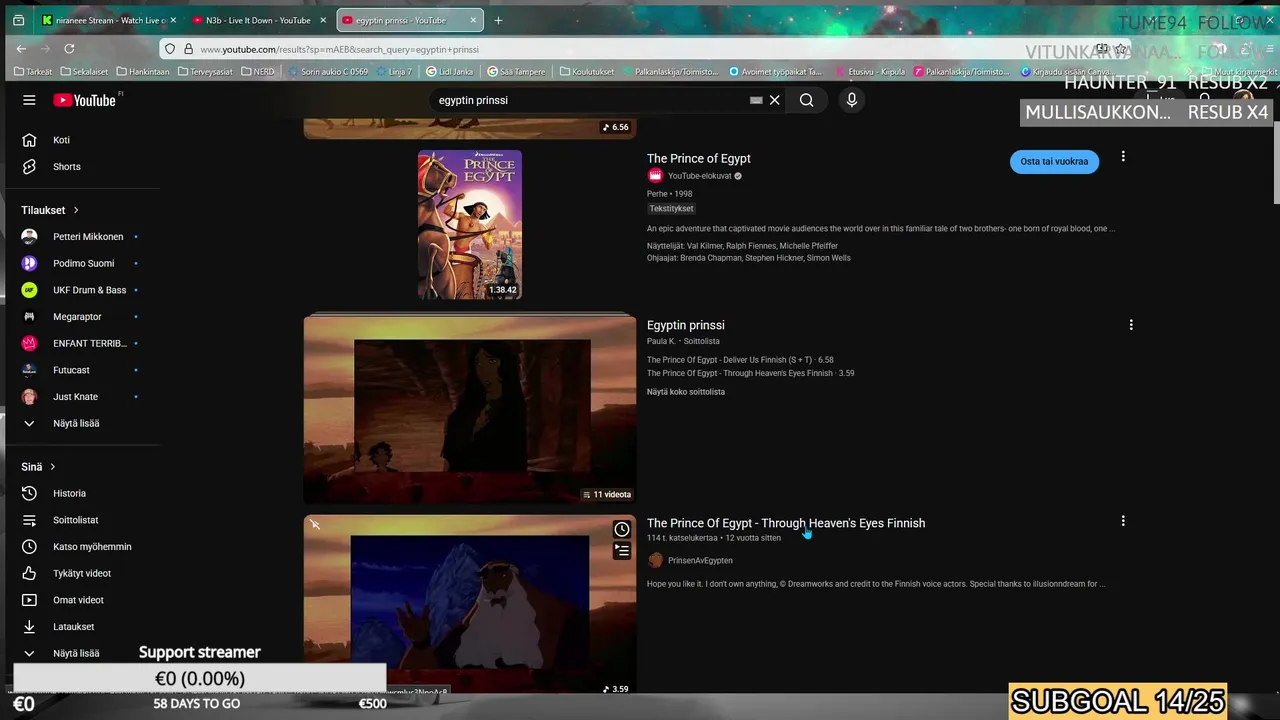Open the on-screen keyboard icon in search
This screenshot has width=1280, height=720.
point(756,100)
